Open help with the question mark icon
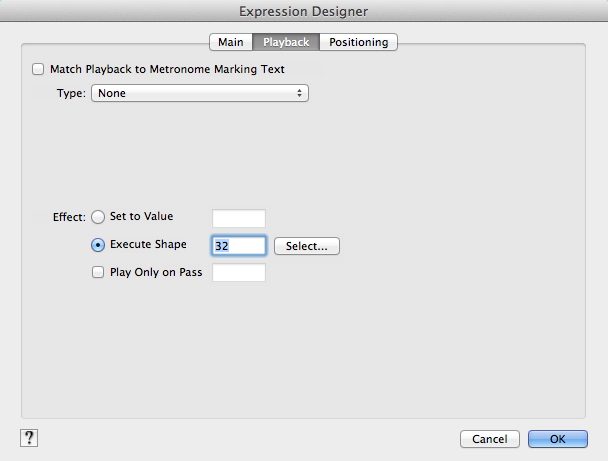The height and width of the screenshot is (461, 608). tap(29, 437)
